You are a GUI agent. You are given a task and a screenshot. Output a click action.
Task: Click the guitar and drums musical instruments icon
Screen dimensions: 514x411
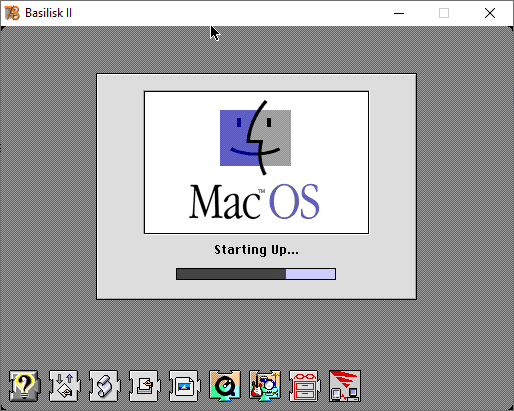265,386
